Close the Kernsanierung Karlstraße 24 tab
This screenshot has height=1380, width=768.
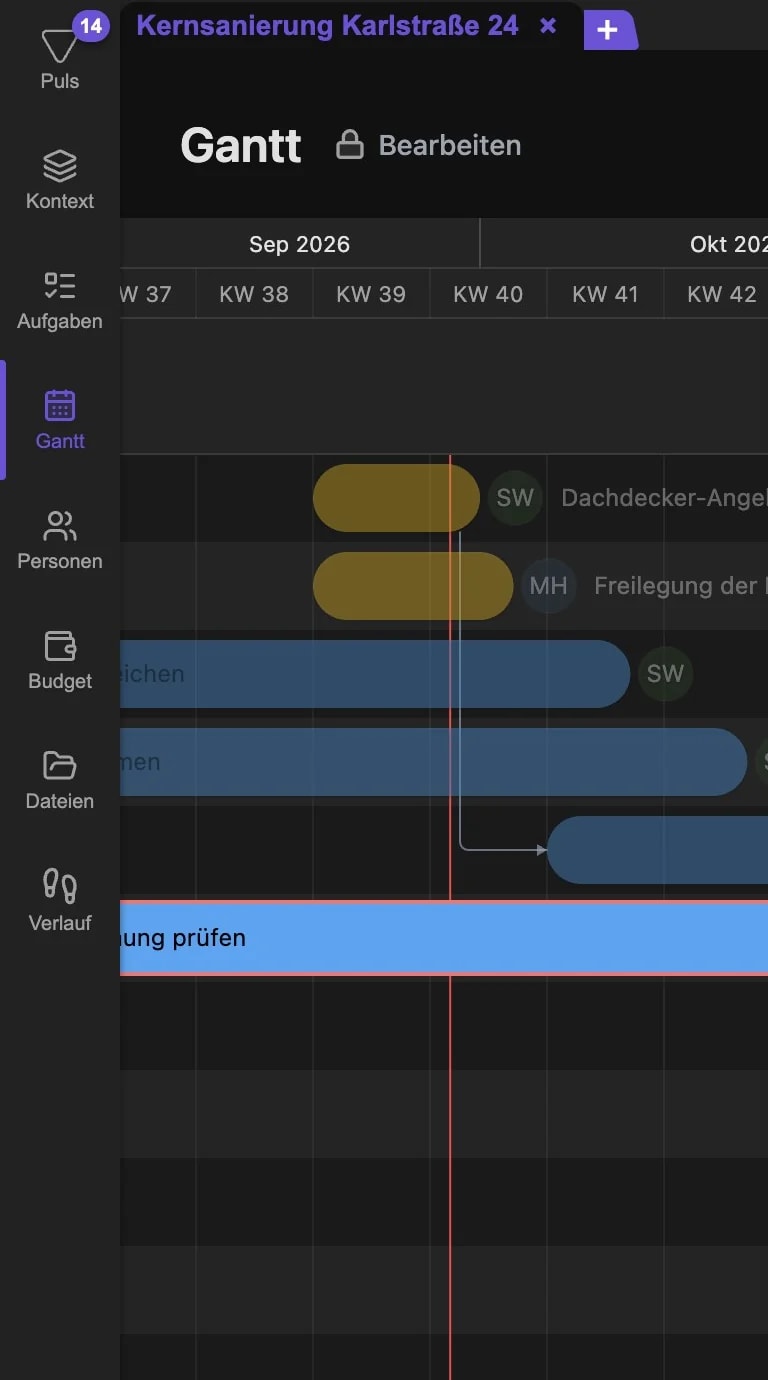[548, 26]
